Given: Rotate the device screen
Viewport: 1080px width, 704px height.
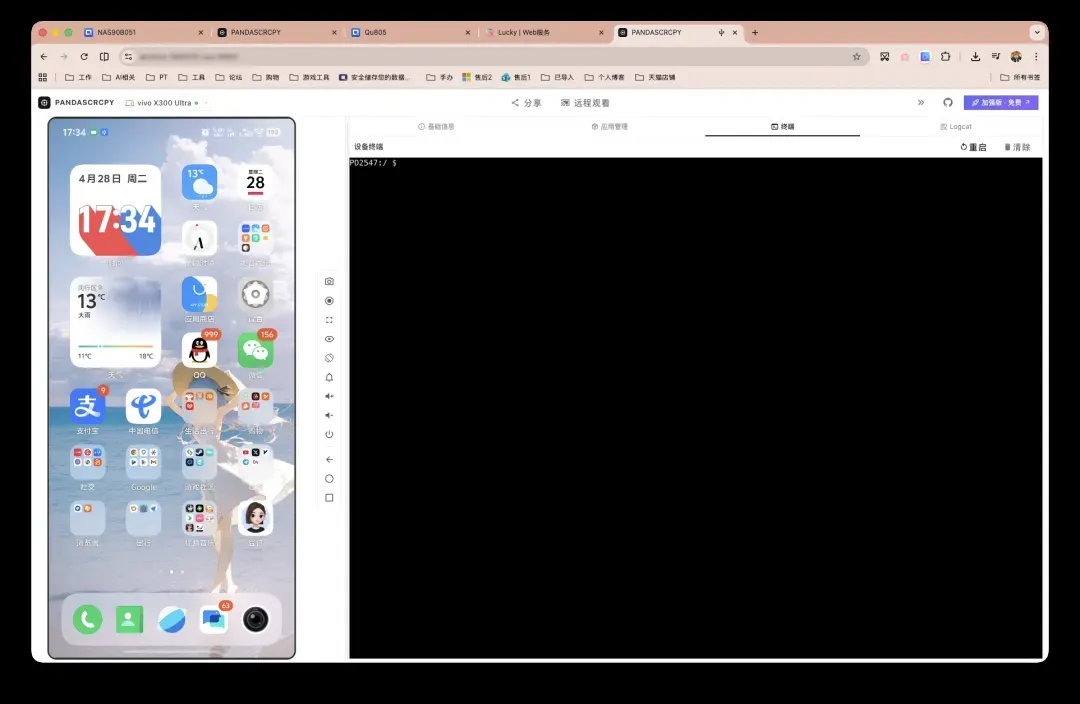Looking at the screenshot, I should pos(329,358).
